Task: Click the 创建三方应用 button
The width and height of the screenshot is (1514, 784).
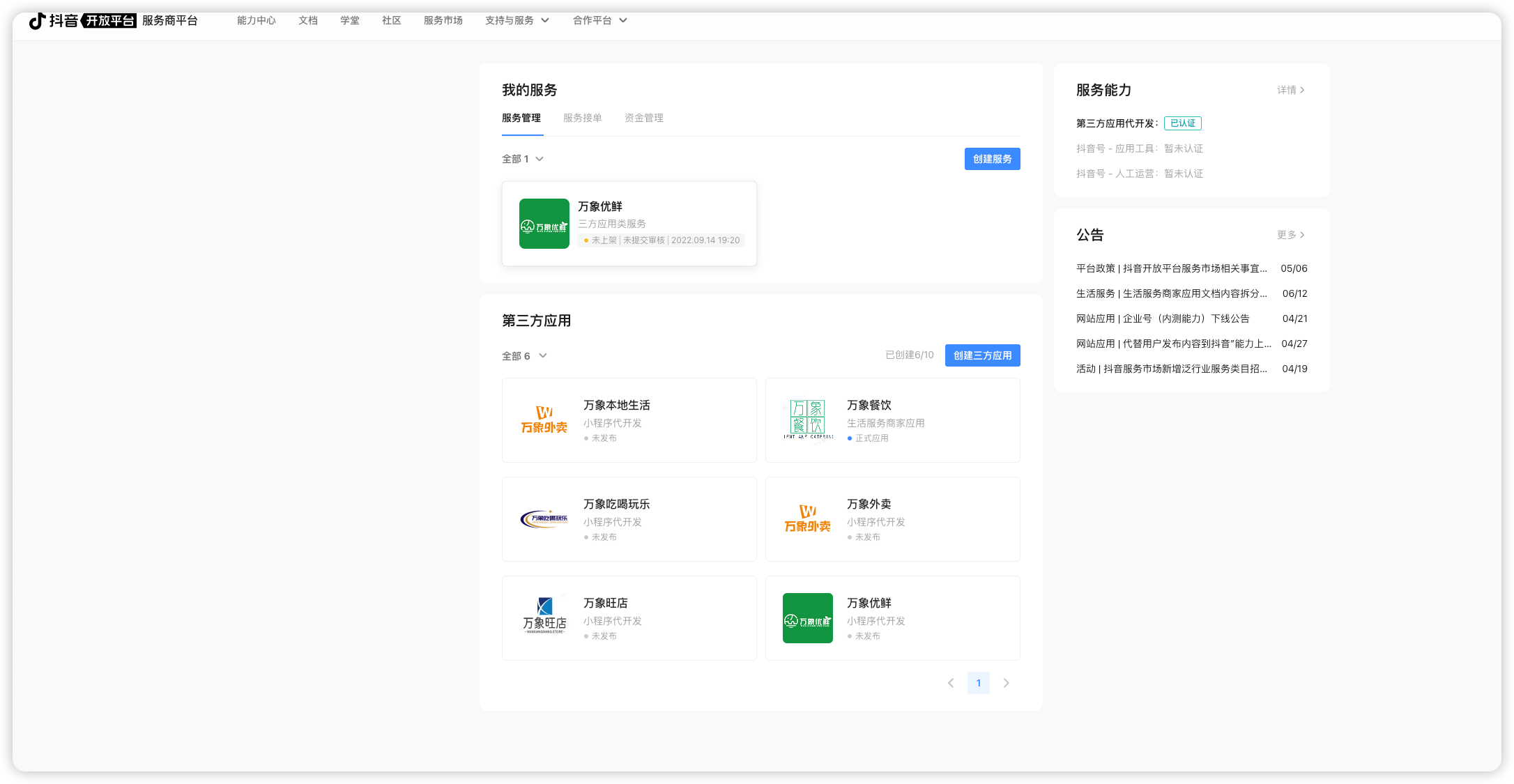Action: (x=983, y=355)
